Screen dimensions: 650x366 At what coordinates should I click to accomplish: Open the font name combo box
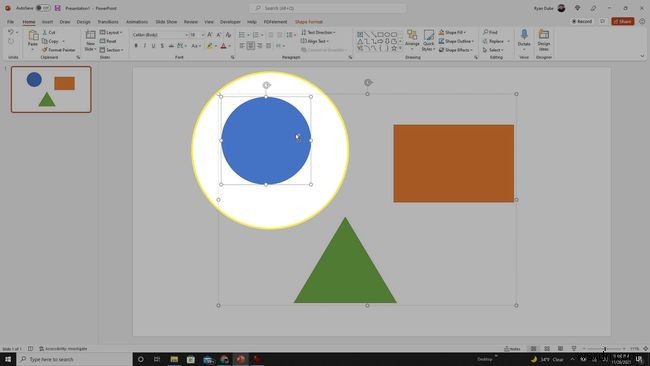[x=160, y=35]
